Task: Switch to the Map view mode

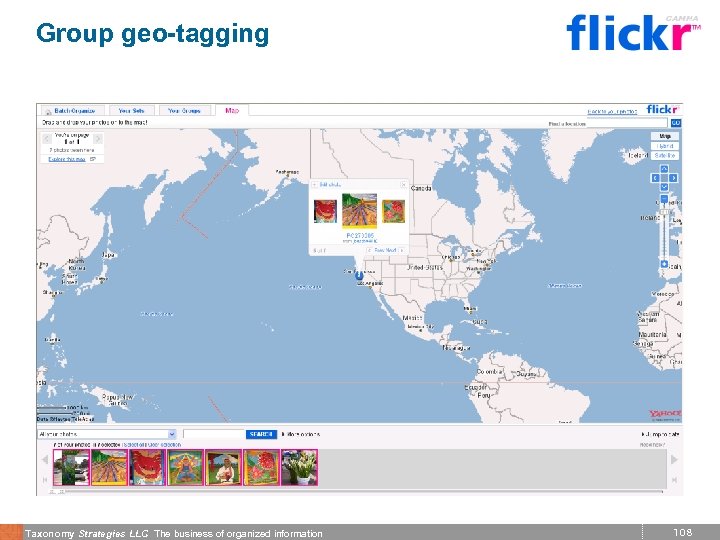Action: (664, 136)
